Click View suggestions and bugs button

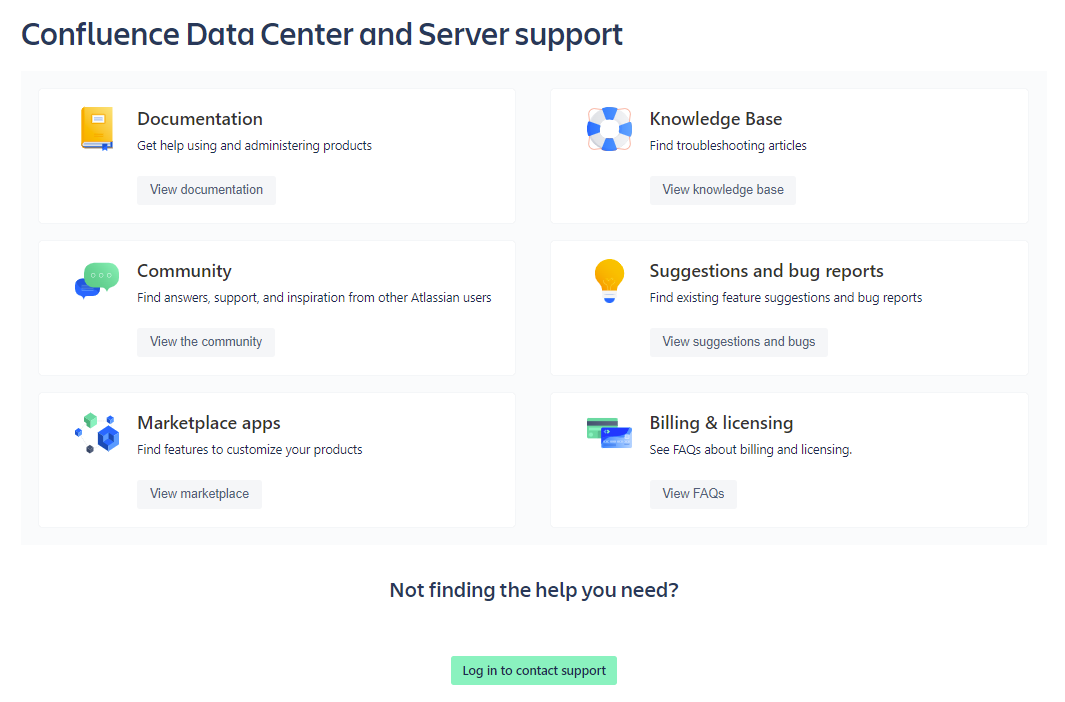(738, 342)
